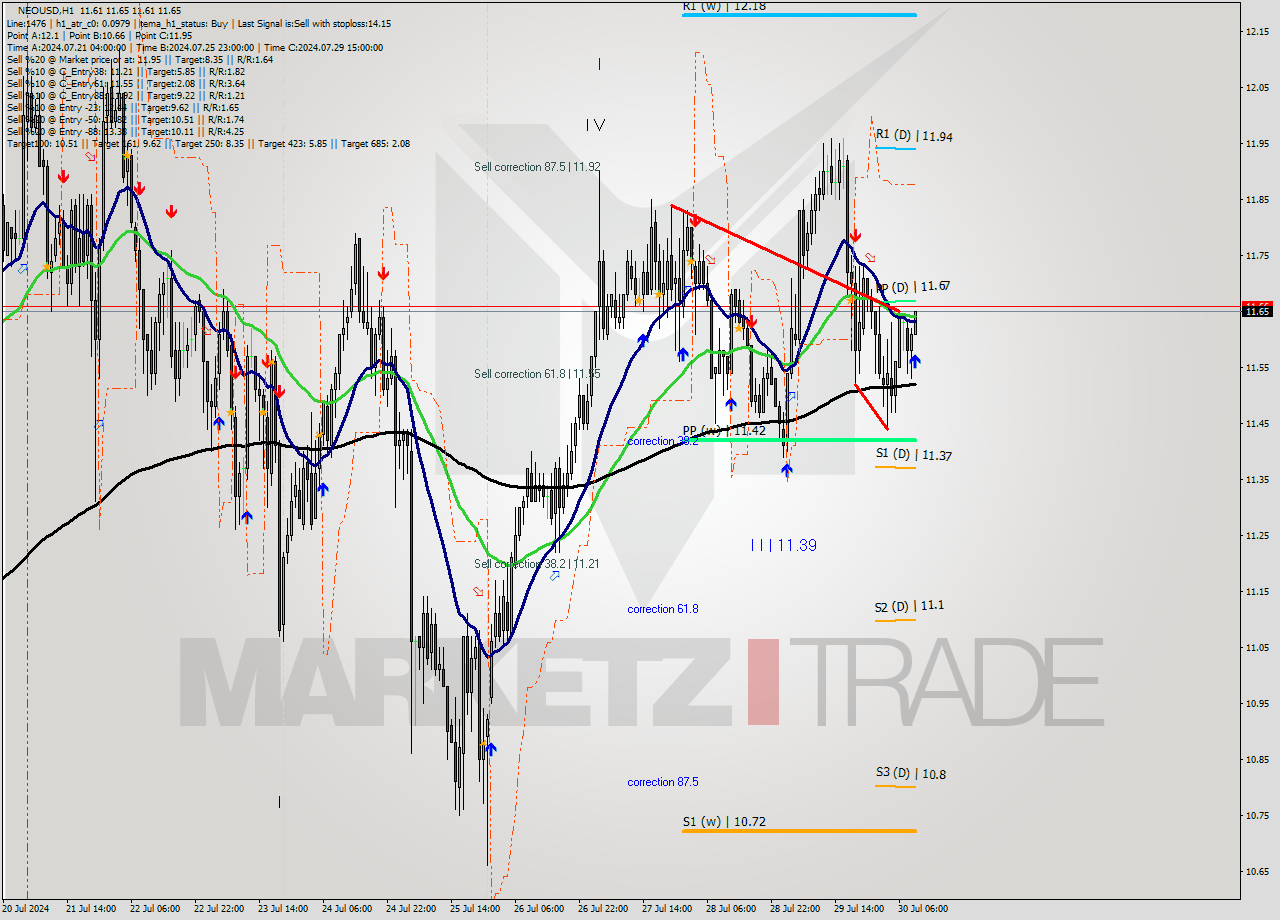Click the 12.15 price axis value

click(x=1258, y=32)
